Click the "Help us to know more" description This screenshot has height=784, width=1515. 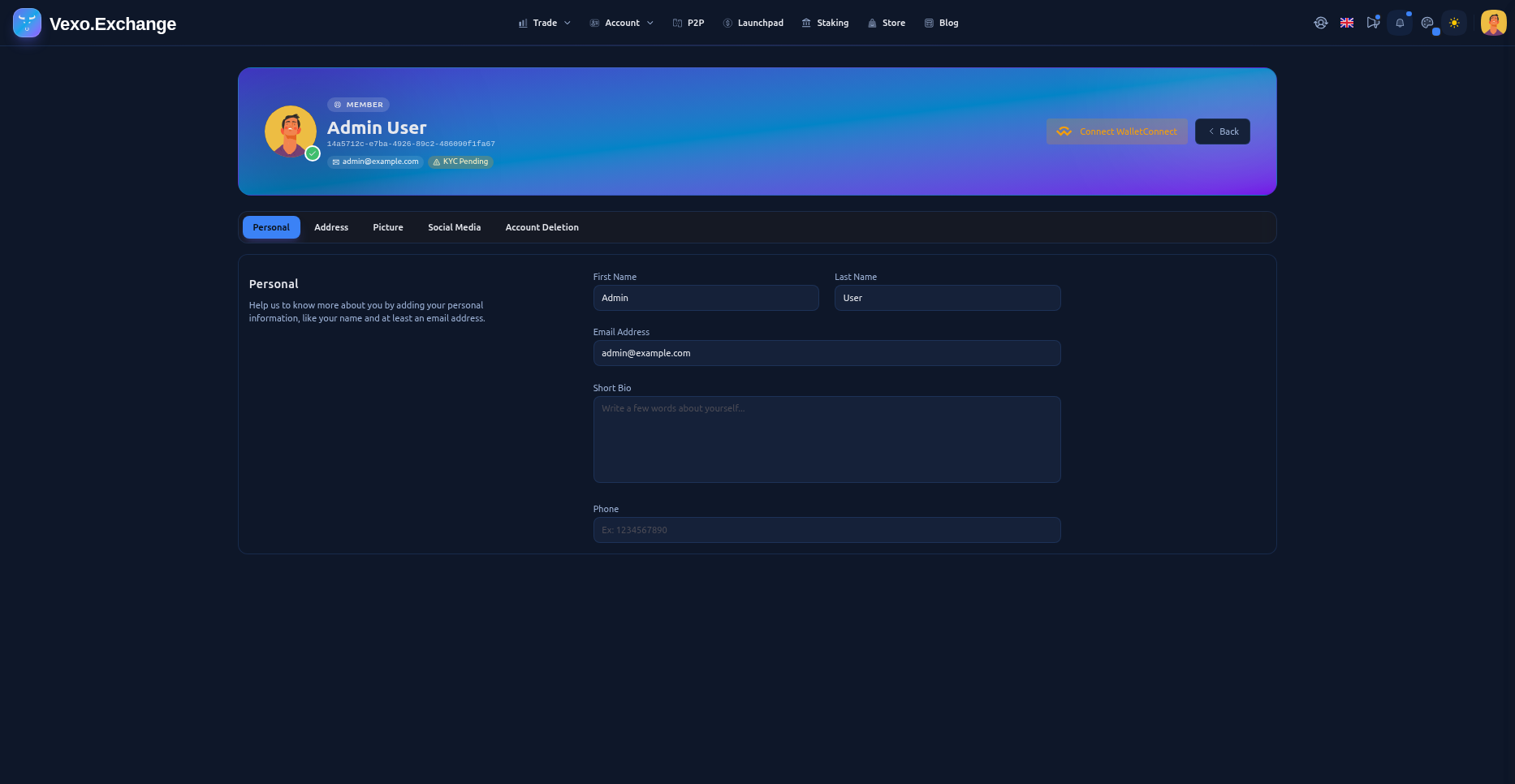(x=367, y=312)
